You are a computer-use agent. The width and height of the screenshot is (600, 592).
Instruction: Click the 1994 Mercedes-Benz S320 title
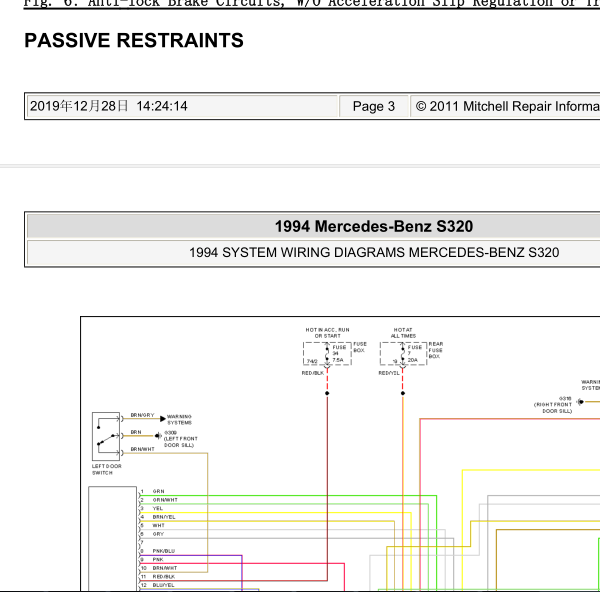click(374, 226)
